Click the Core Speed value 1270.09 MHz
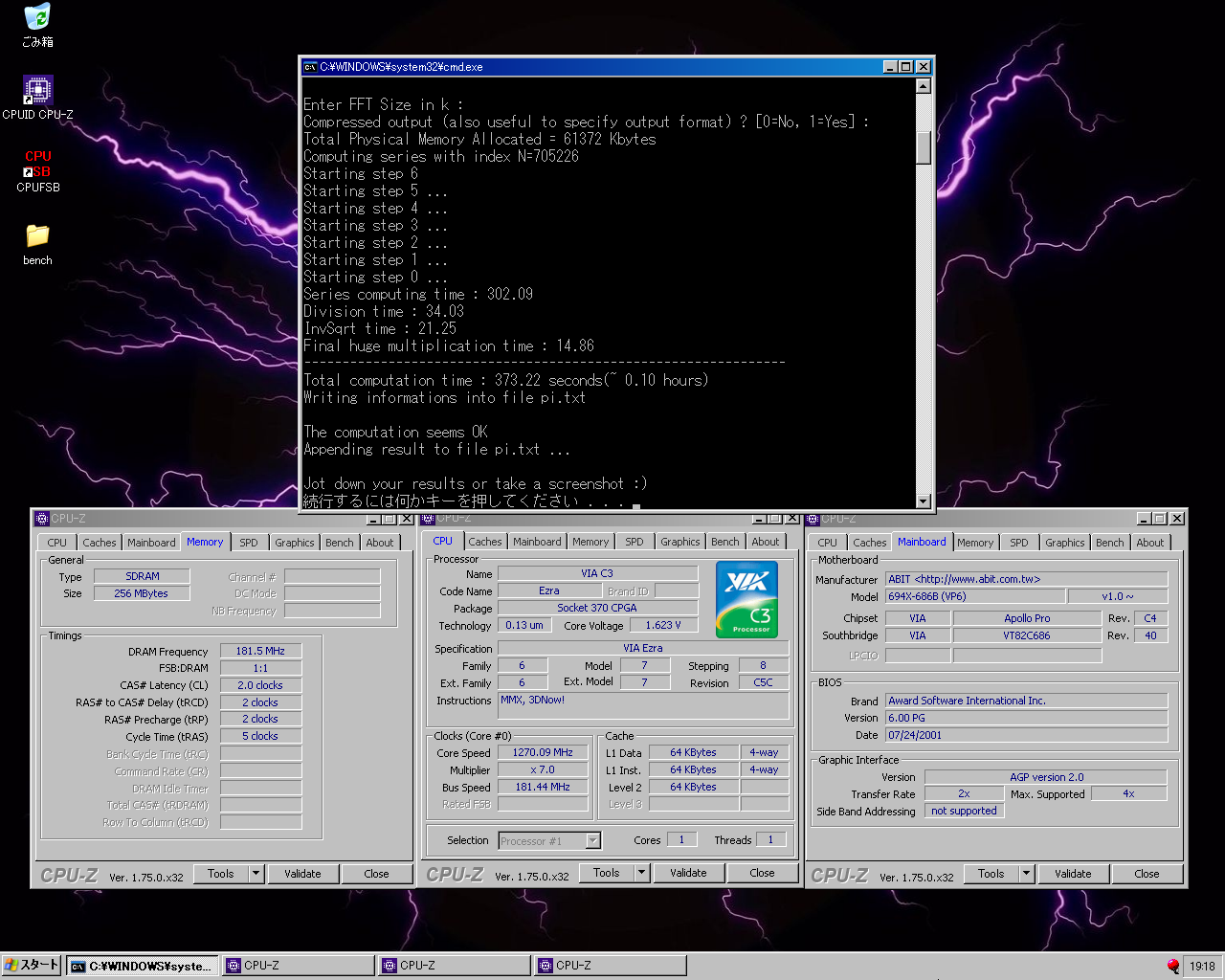Screen dimensions: 1225x980 tap(543, 752)
